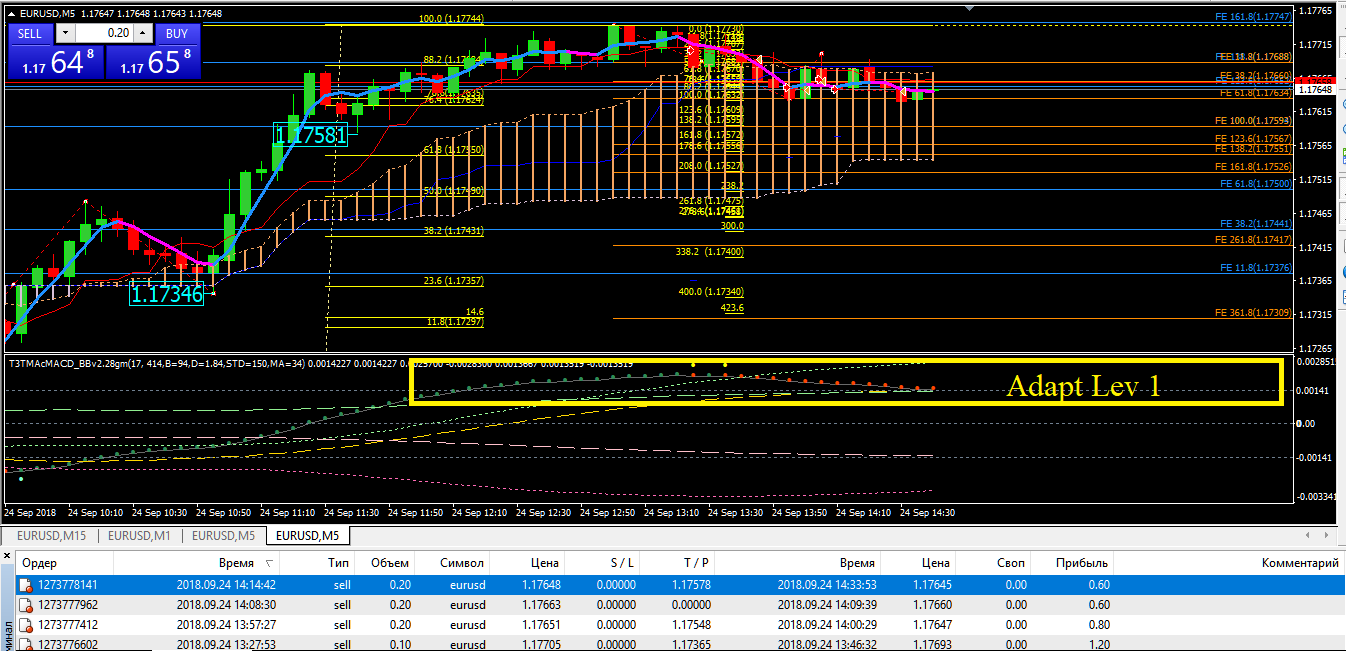Close the terminal panel with the x

coord(7,555)
